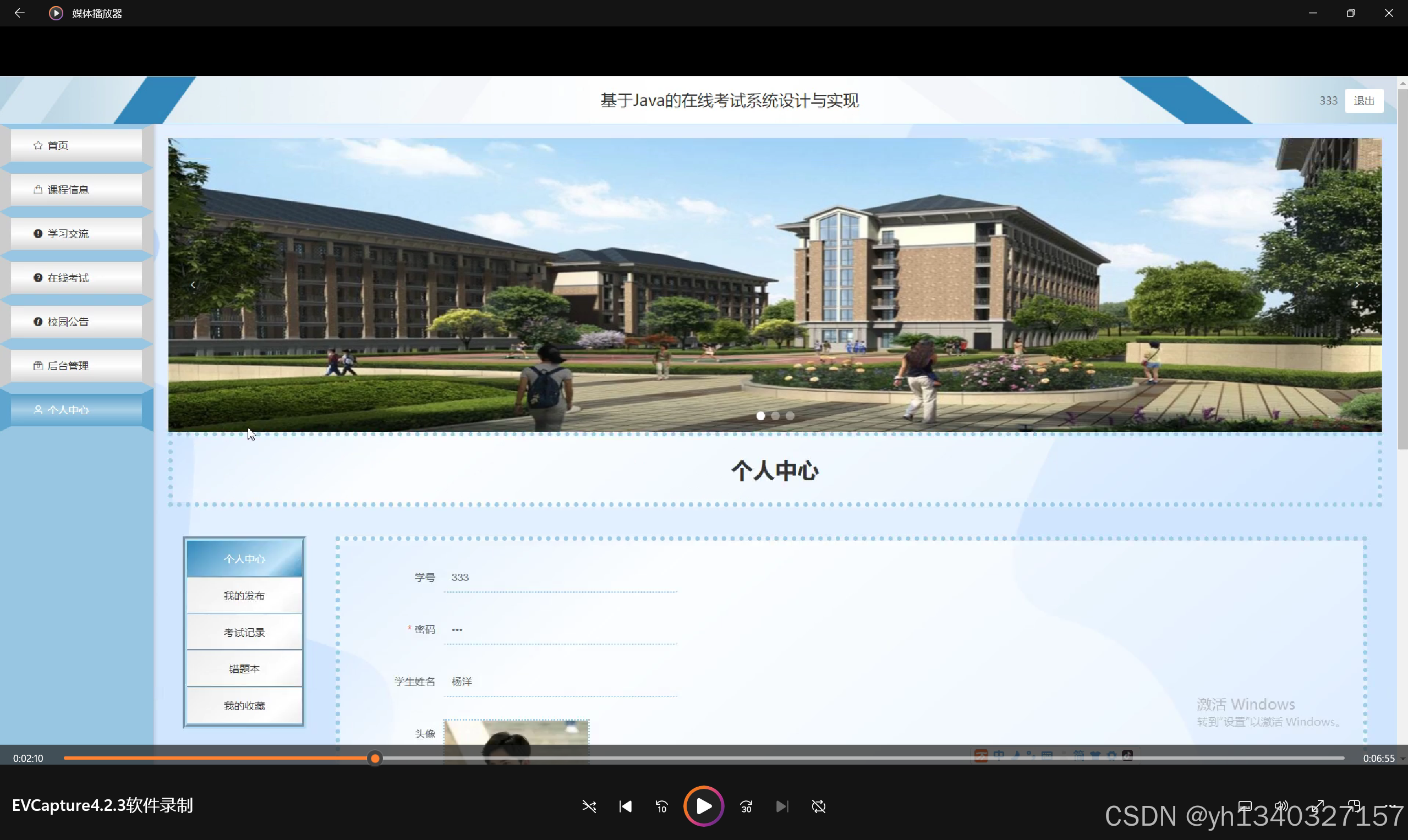Click the 退出 logout button
The height and width of the screenshot is (840, 1408).
1363,101
